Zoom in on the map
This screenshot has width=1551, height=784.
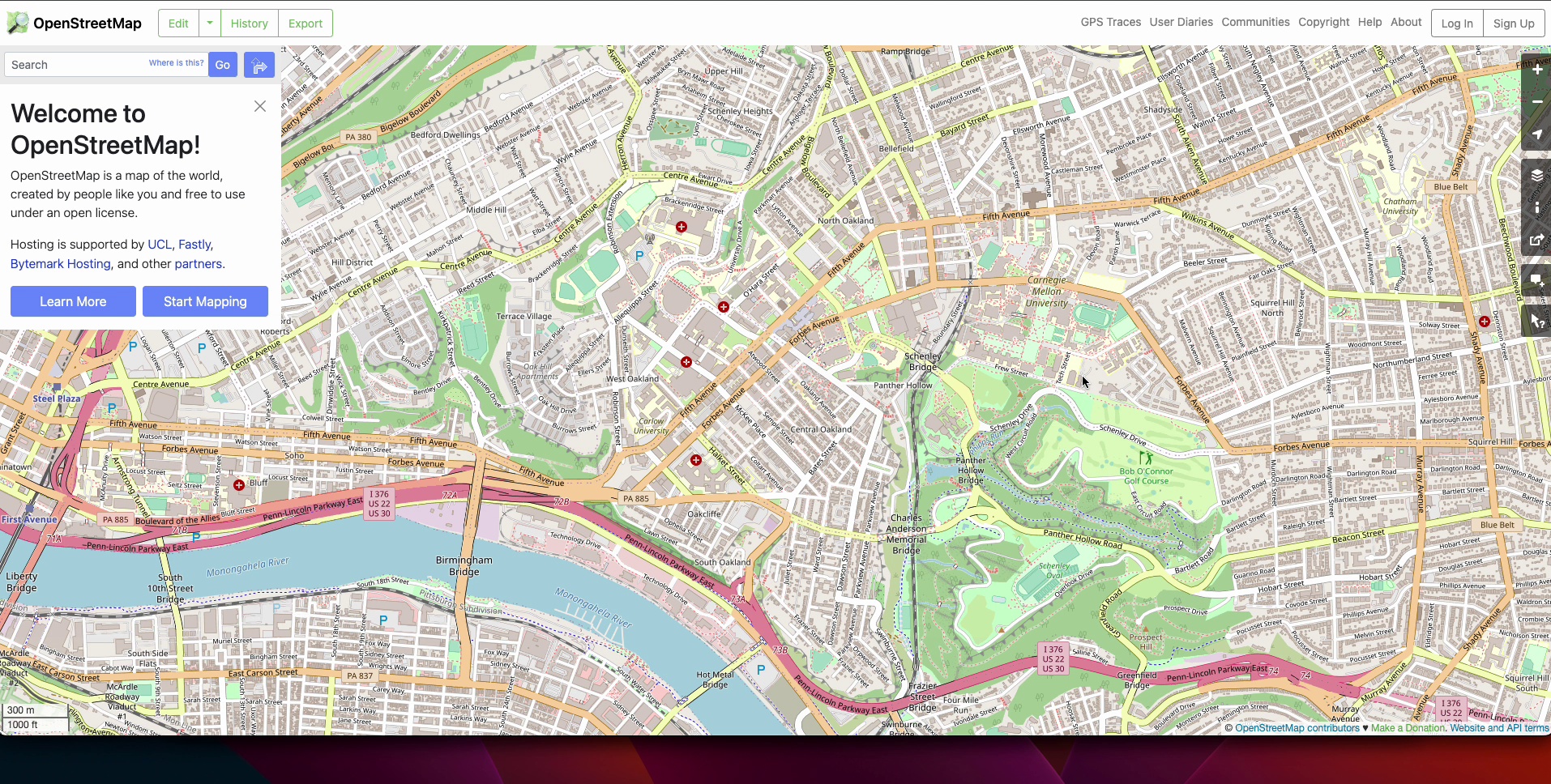click(1536, 70)
